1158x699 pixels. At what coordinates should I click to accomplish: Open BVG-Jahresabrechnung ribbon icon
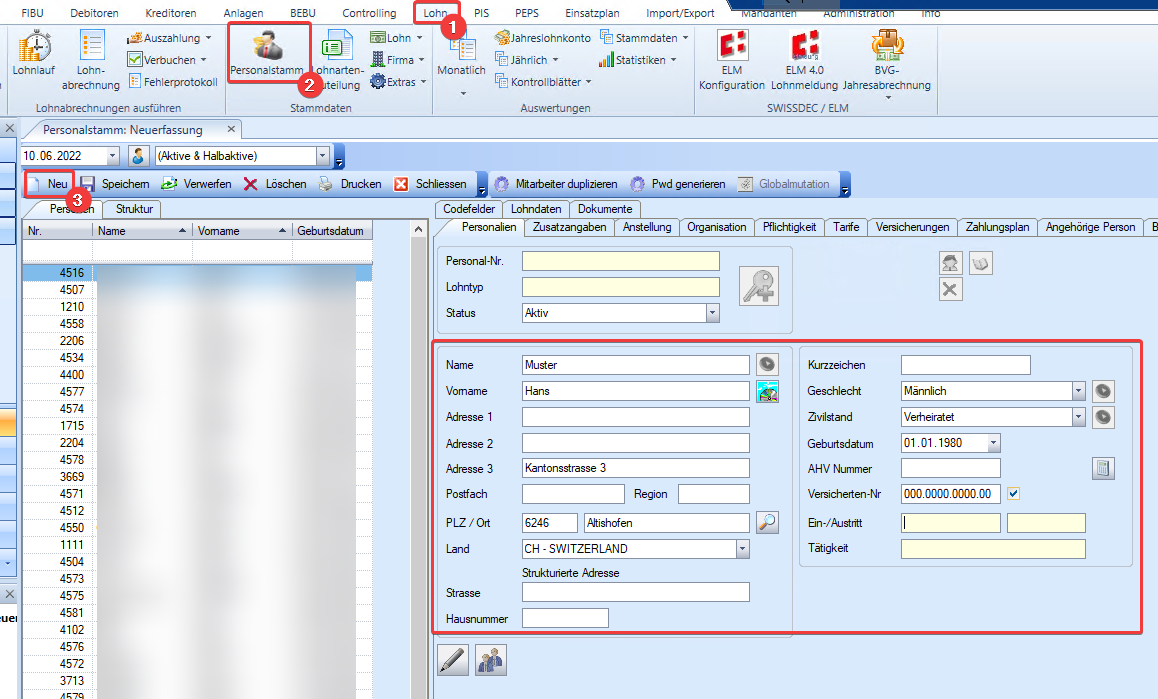pyautogui.click(x=886, y=60)
